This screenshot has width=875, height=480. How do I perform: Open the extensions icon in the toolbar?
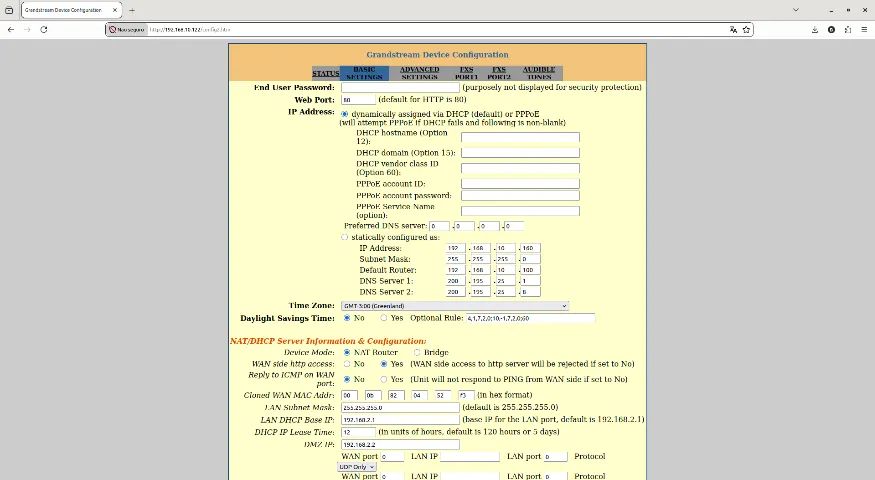click(x=848, y=30)
